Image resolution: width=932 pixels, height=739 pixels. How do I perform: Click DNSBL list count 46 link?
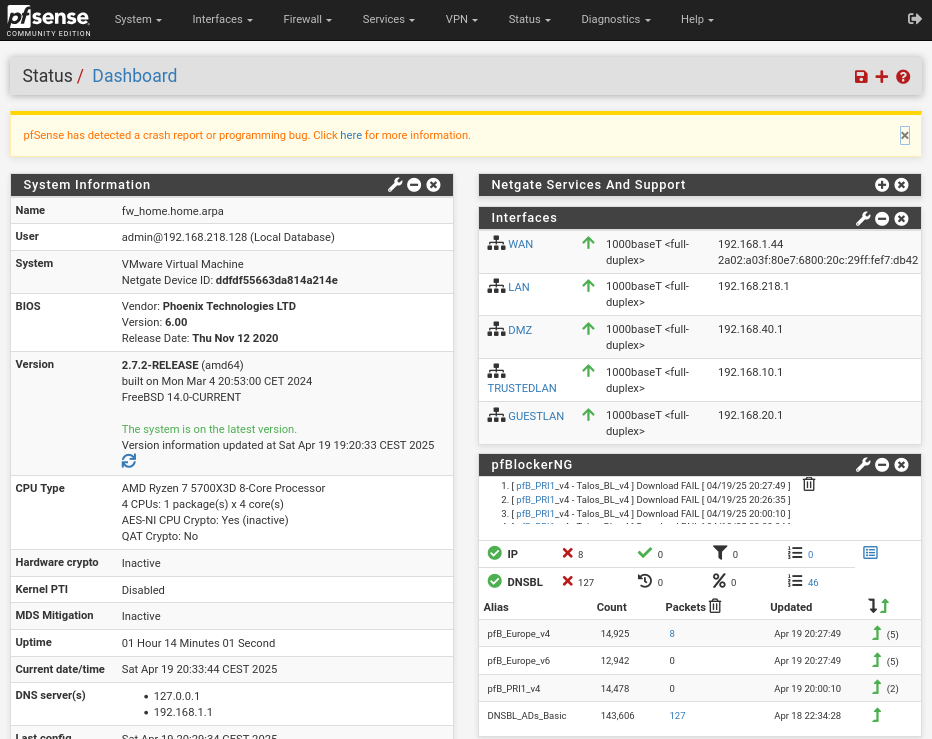pos(813,583)
